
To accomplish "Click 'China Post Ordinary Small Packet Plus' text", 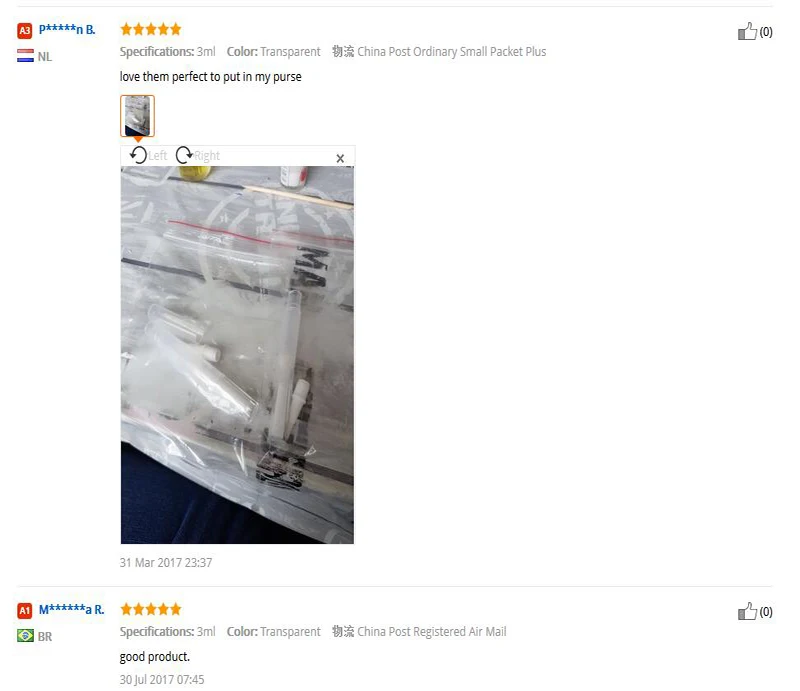I will pyautogui.click(x=452, y=52).
